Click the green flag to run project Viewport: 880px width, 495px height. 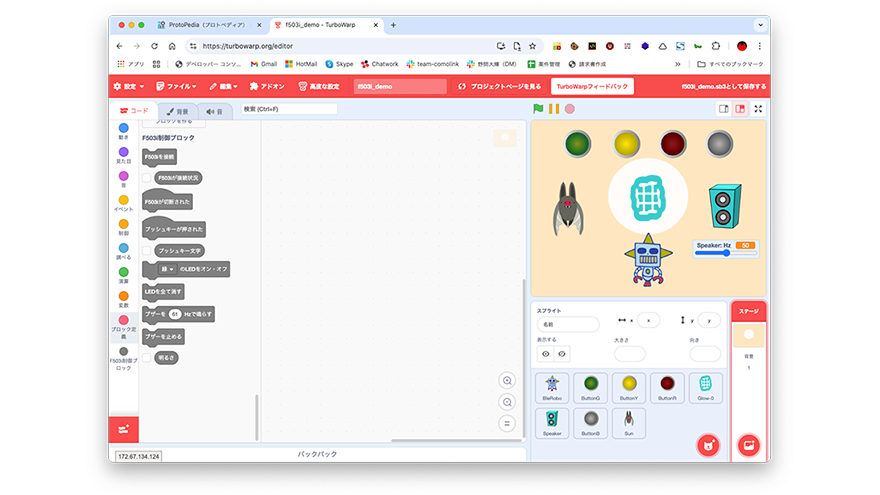538,109
